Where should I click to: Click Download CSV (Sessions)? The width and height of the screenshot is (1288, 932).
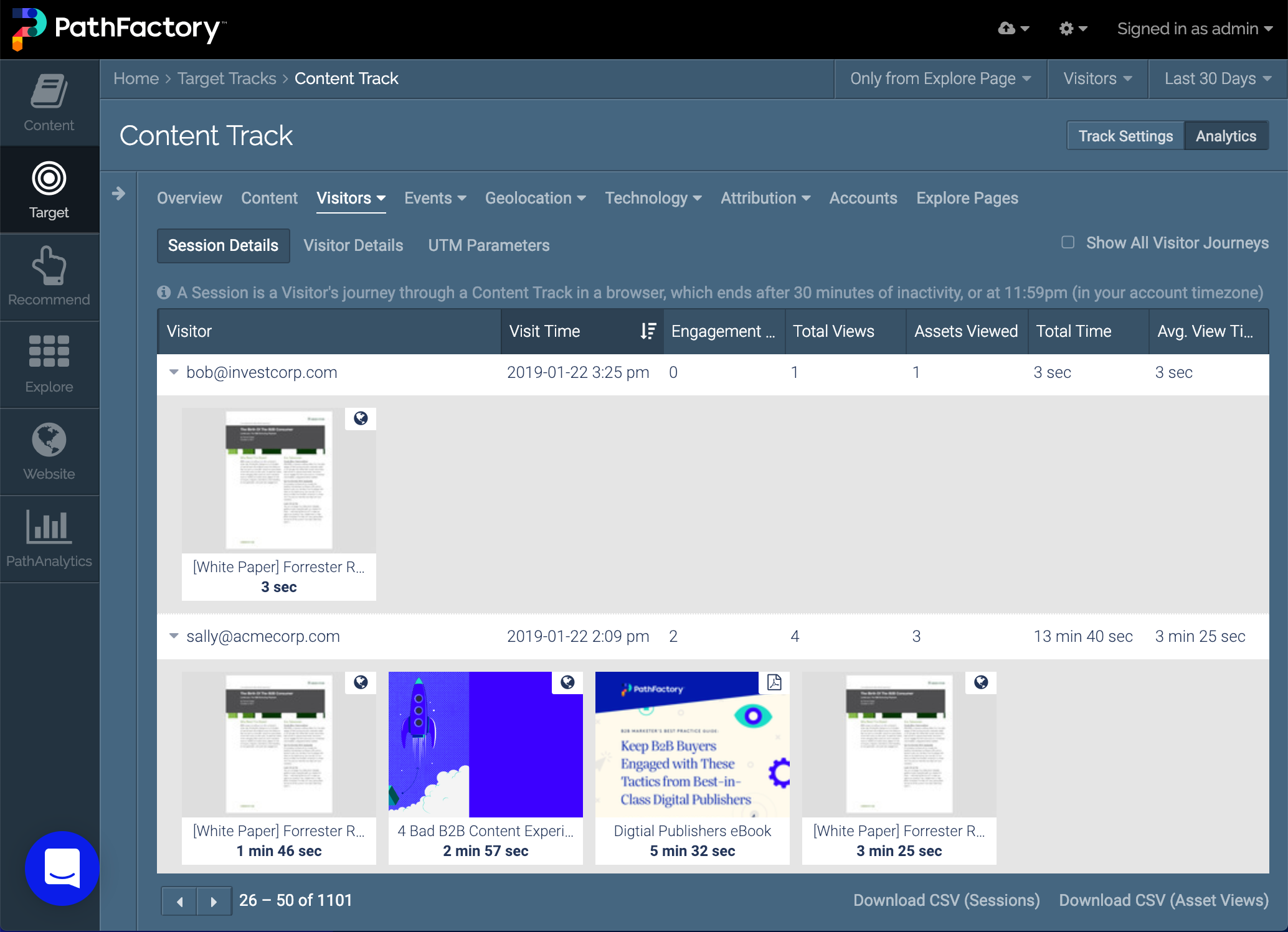tap(945, 900)
